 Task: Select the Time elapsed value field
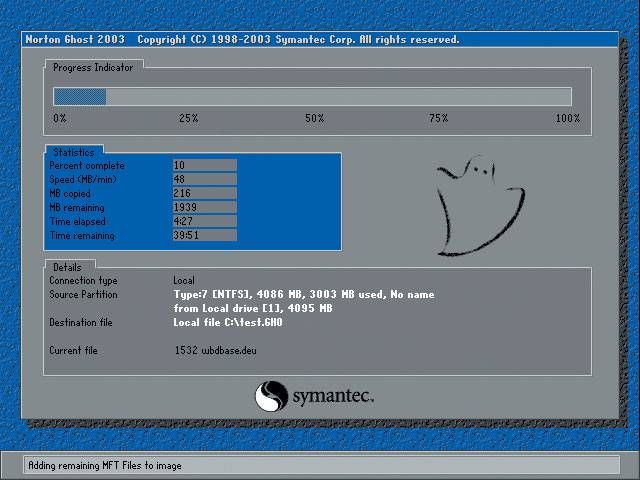pyautogui.click(x=204, y=221)
